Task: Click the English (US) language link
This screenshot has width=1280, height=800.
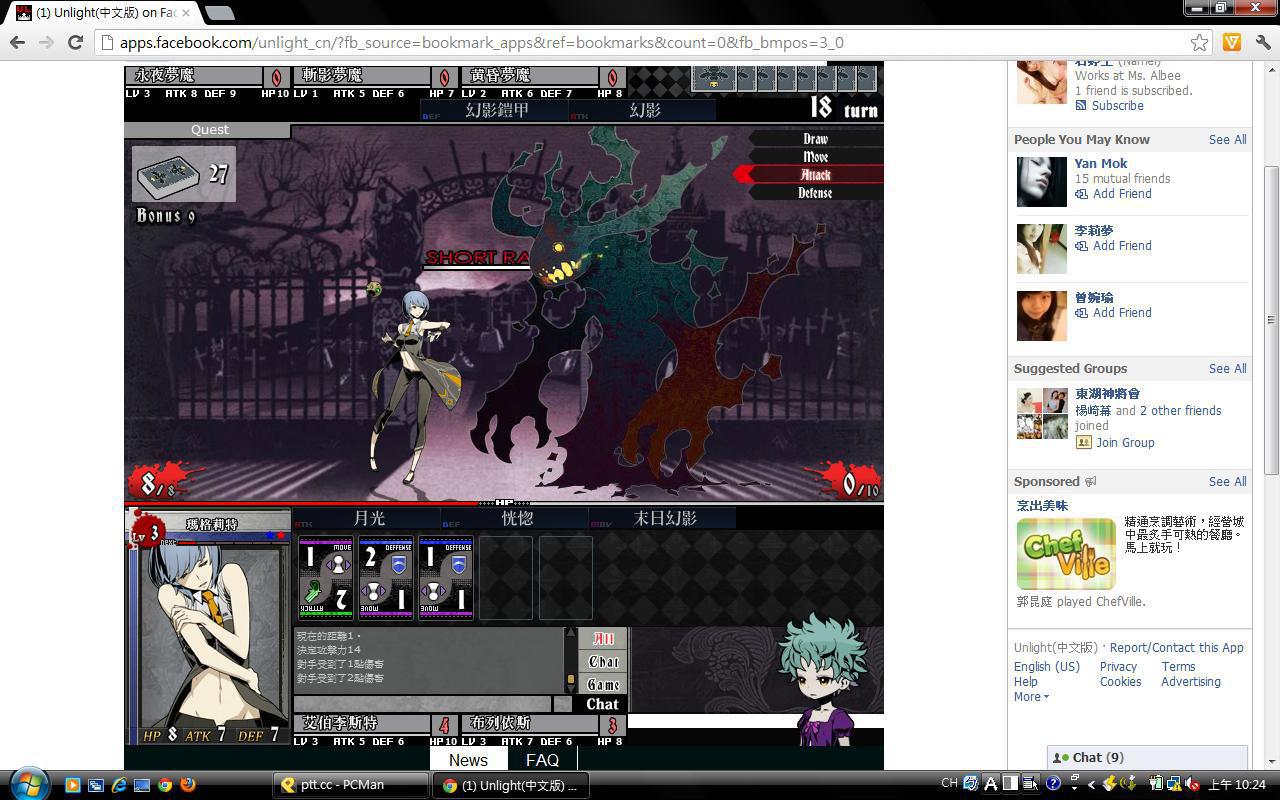Action: click(x=1047, y=667)
